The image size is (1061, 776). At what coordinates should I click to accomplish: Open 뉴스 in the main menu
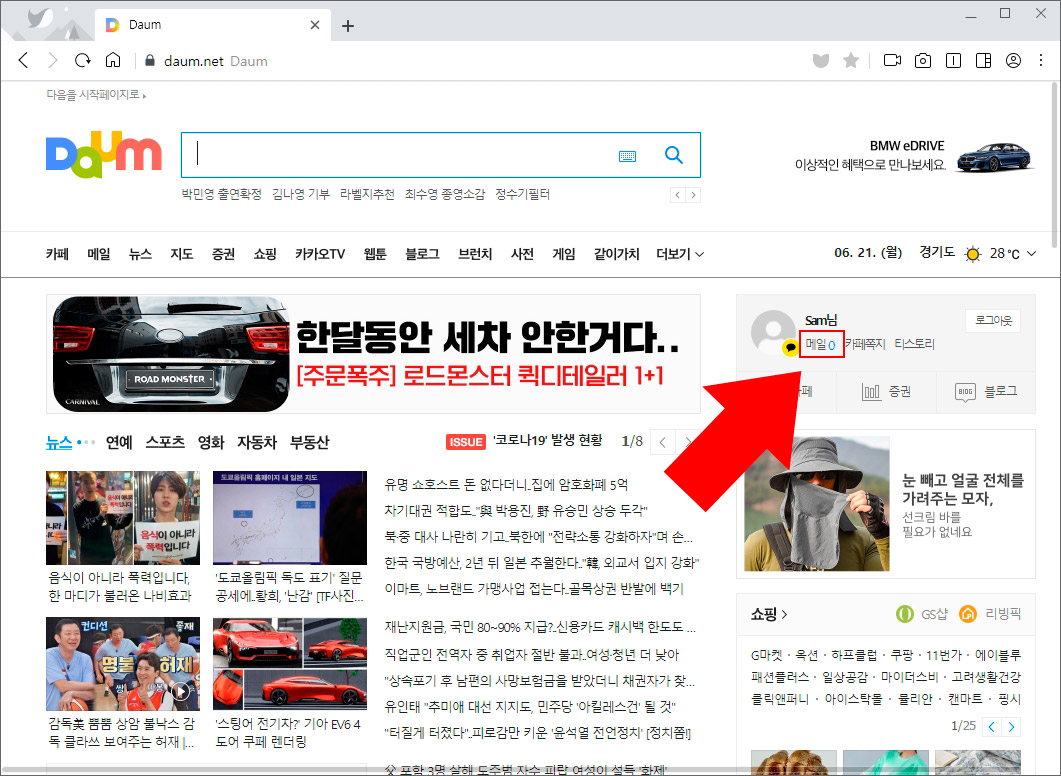[140, 254]
